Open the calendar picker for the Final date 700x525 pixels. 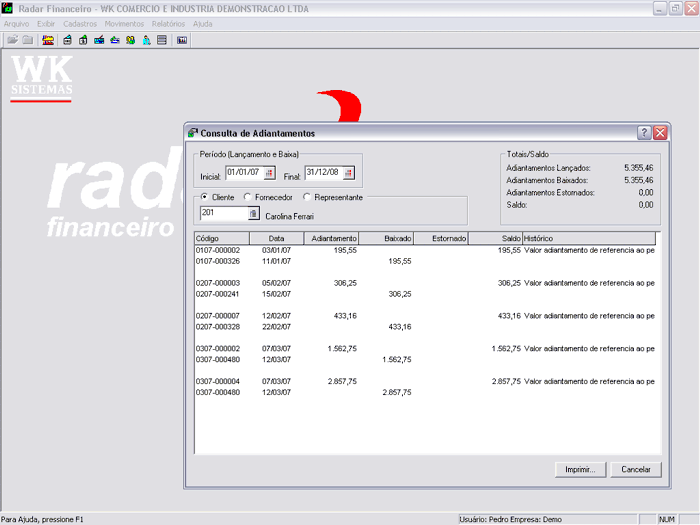348,173
